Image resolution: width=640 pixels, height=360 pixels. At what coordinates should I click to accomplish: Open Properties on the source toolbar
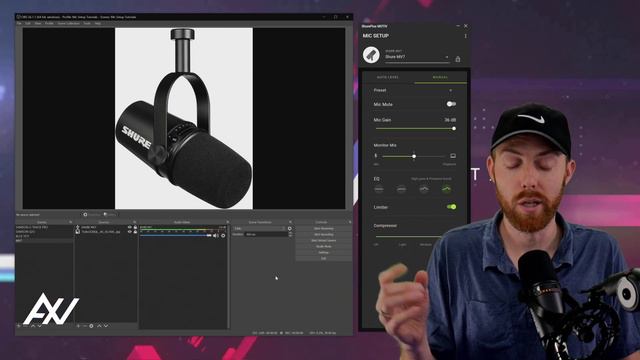pos(92,214)
